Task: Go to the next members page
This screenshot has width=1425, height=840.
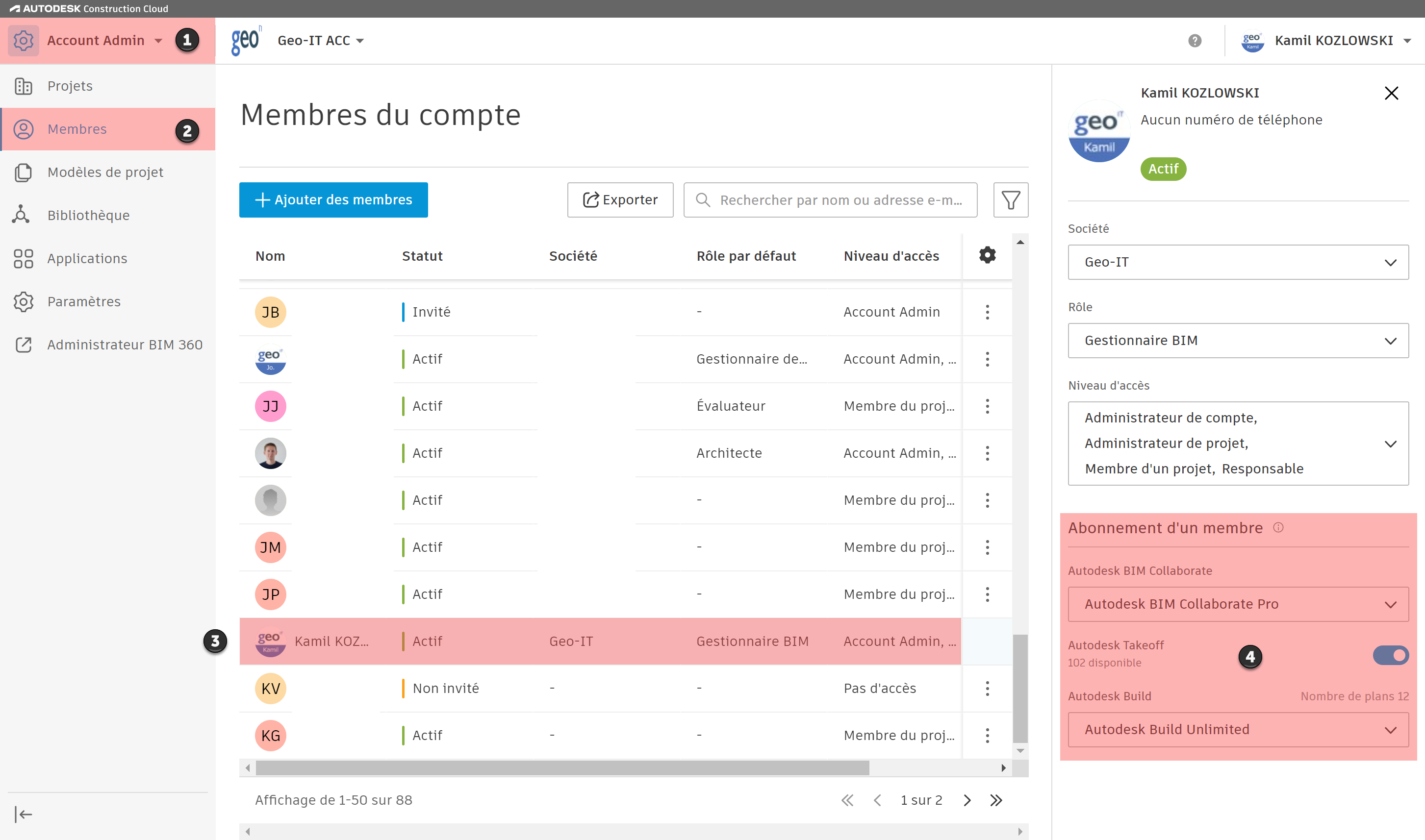Action: pos(967,800)
